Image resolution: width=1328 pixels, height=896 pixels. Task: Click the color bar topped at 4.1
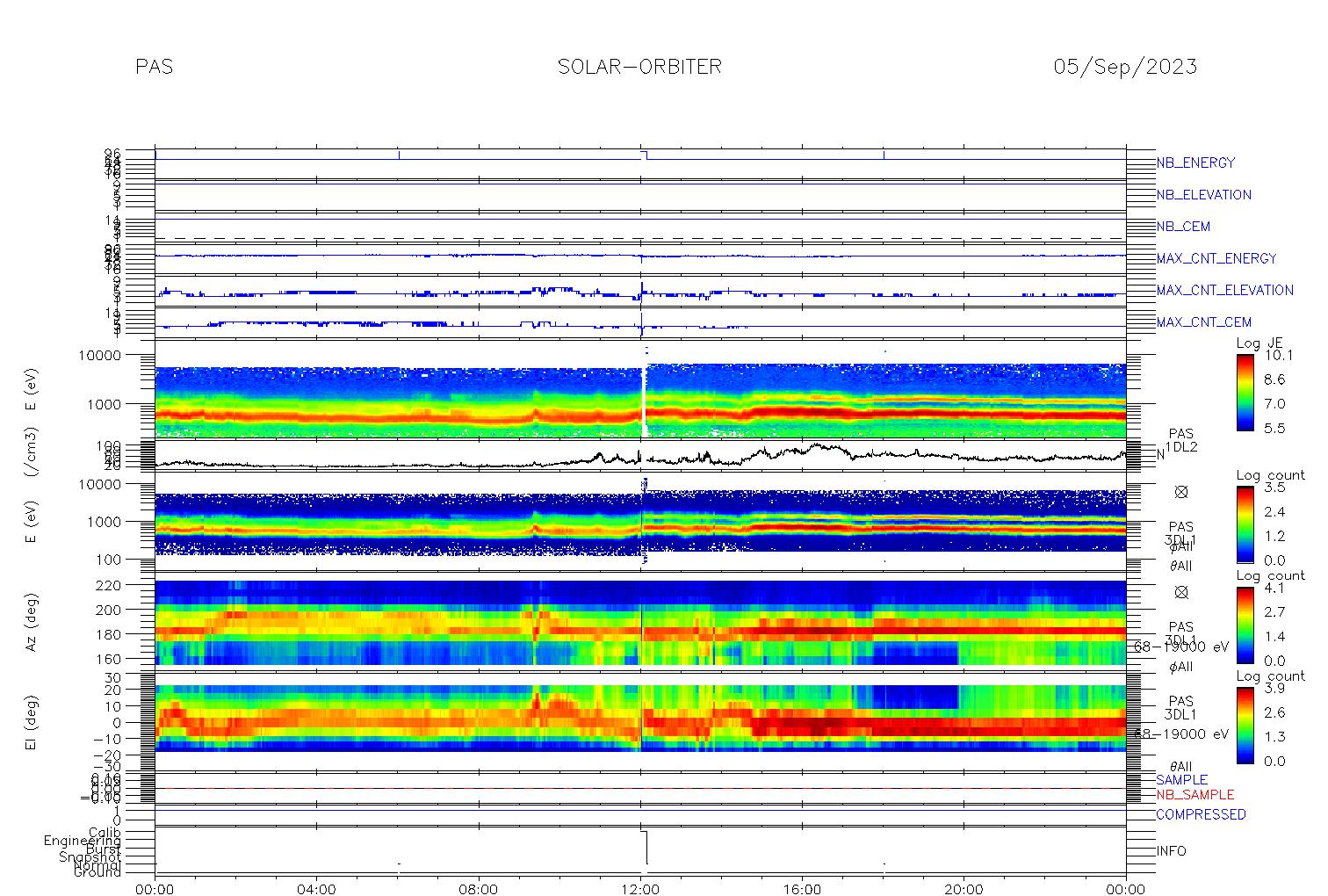[x=1245, y=625]
